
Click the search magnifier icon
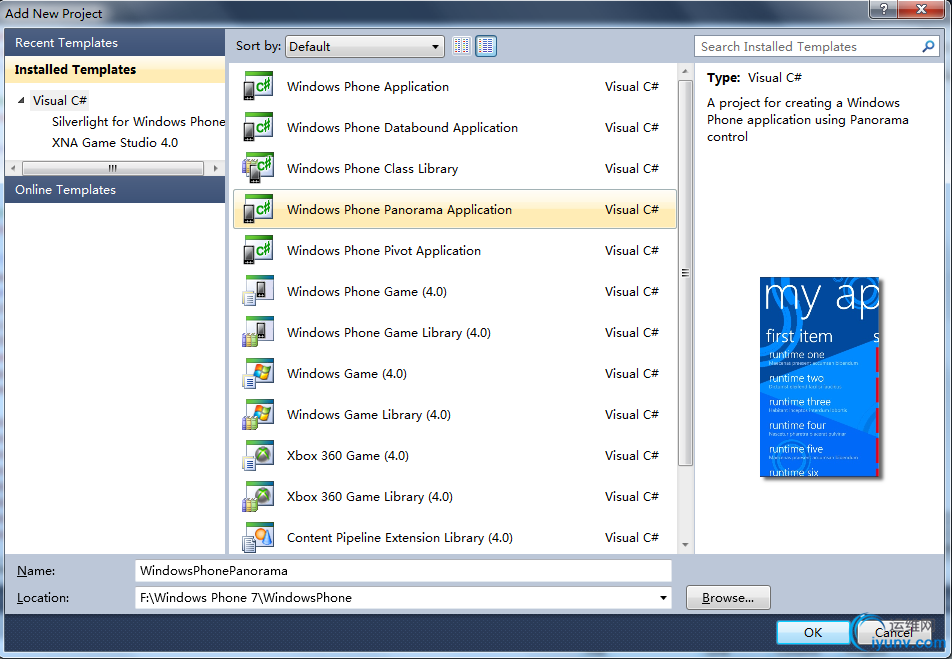click(928, 46)
